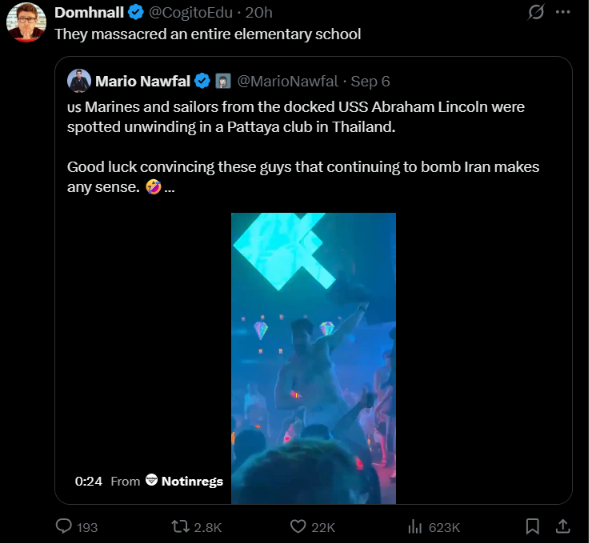Image resolution: width=589 pixels, height=543 pixels.
Task: Expand the truncated quoted text ellipsis
Action: (169, 187)
